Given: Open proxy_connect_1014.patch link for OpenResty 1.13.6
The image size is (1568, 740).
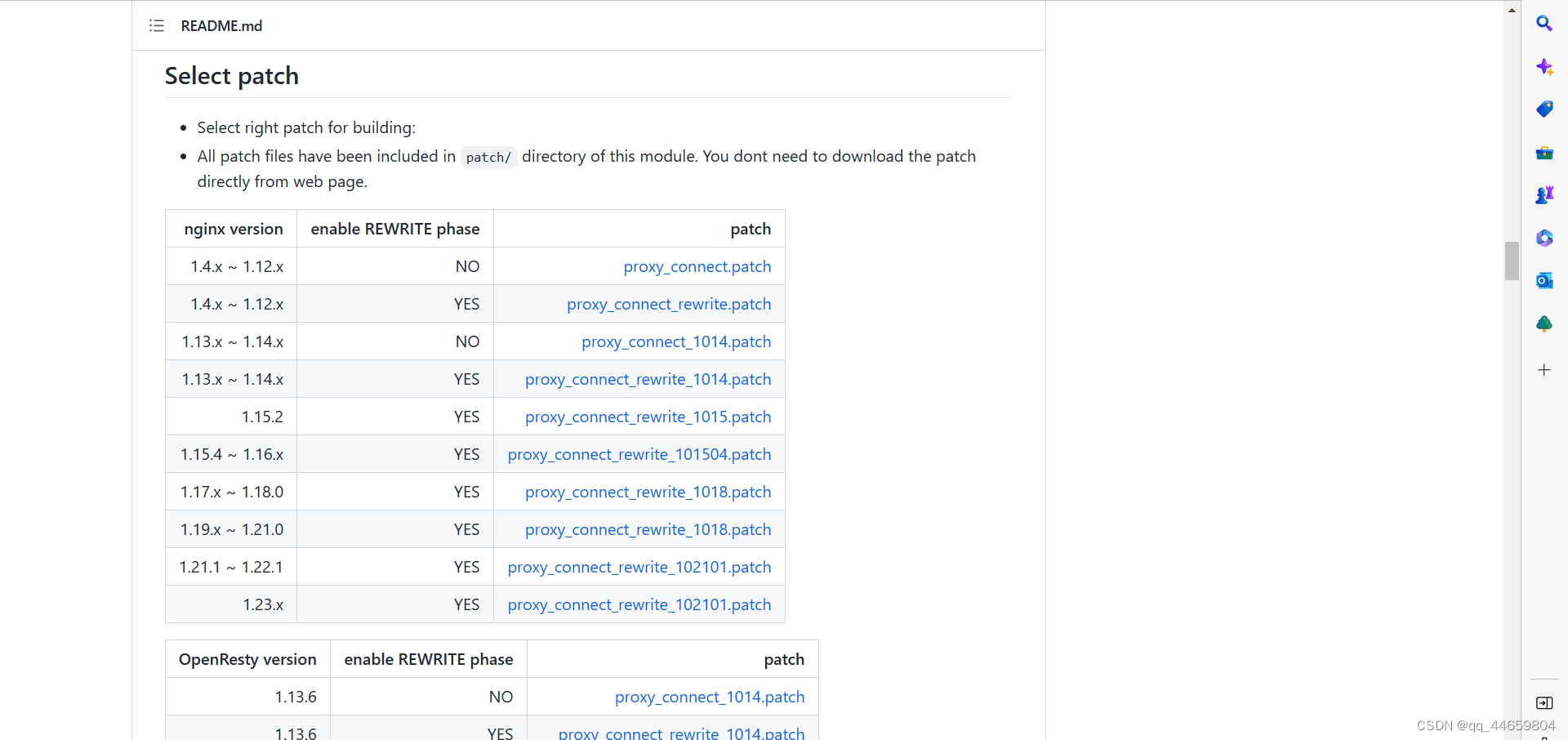Looking at the screenshot, I should 709,698.
